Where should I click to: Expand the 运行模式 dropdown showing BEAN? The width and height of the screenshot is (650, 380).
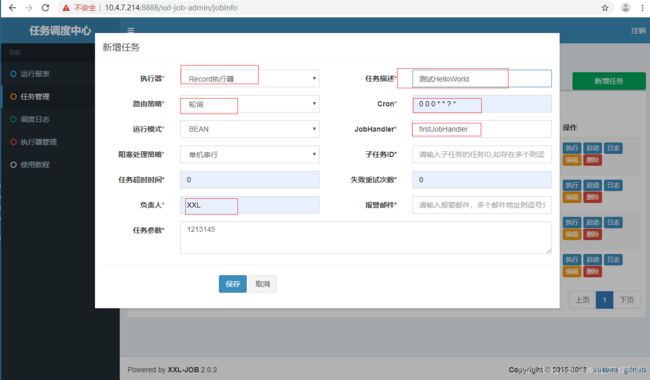click(250, 129)
